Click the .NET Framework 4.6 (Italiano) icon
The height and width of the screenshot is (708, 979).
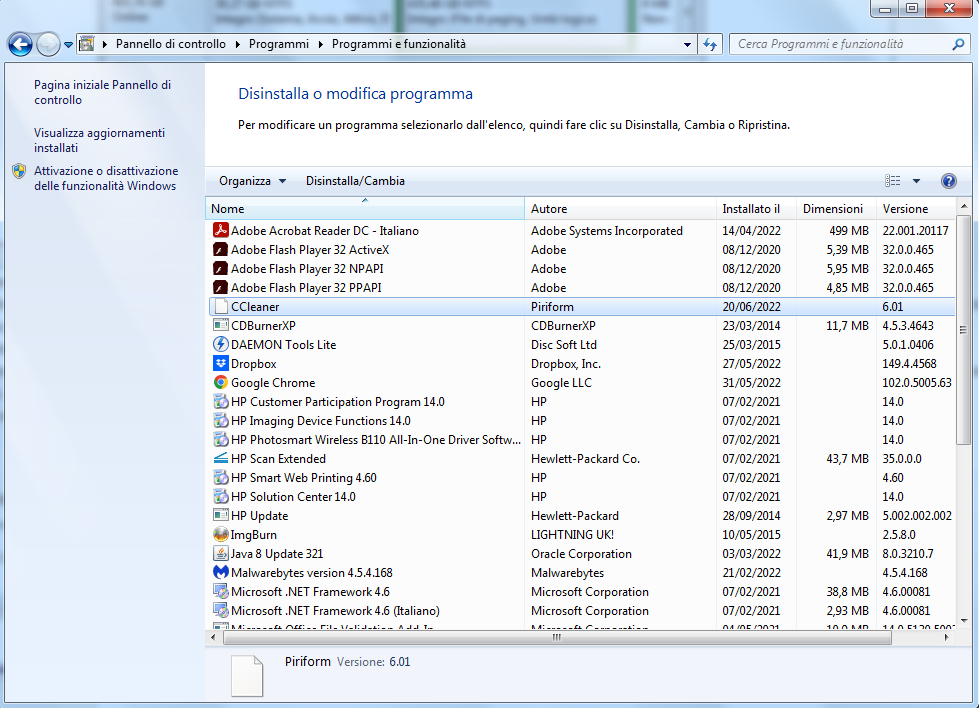pyautogui.click(x=220, y=611)
